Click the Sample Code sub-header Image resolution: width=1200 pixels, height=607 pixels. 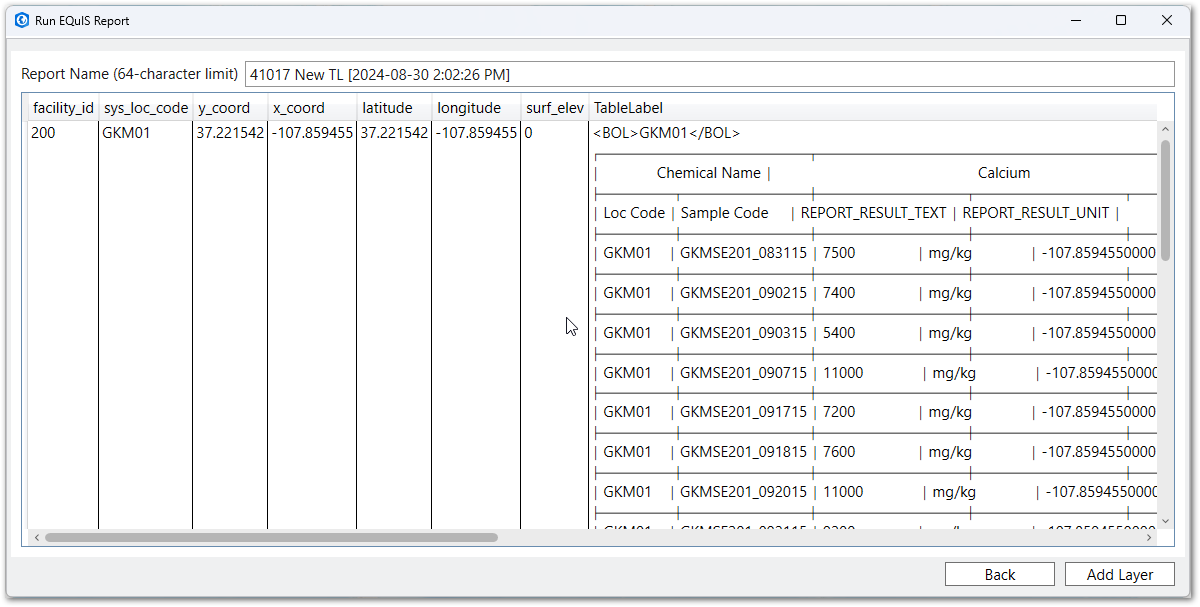click(725, 213)
